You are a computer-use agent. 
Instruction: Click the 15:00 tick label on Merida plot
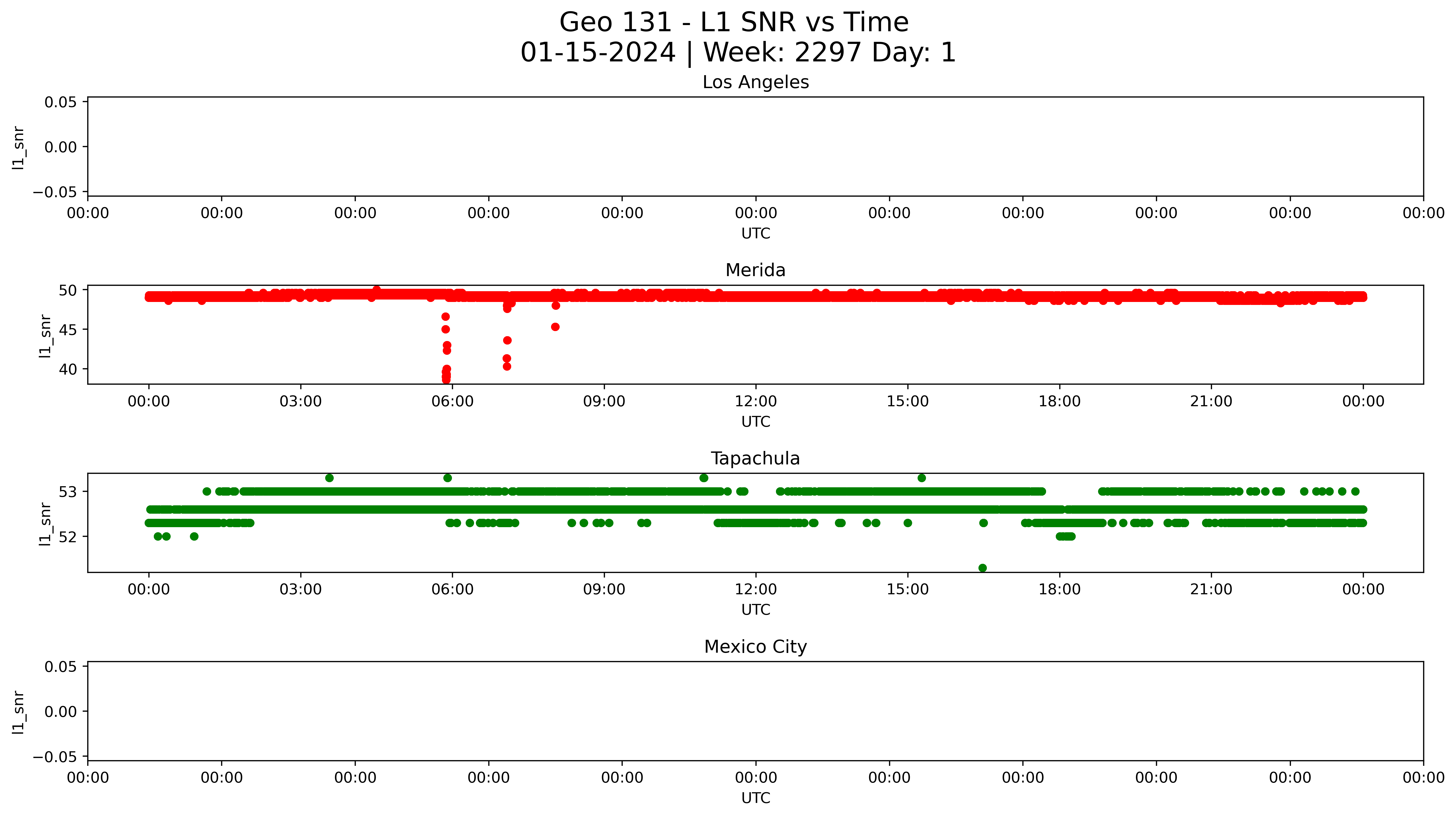[908, 401]
